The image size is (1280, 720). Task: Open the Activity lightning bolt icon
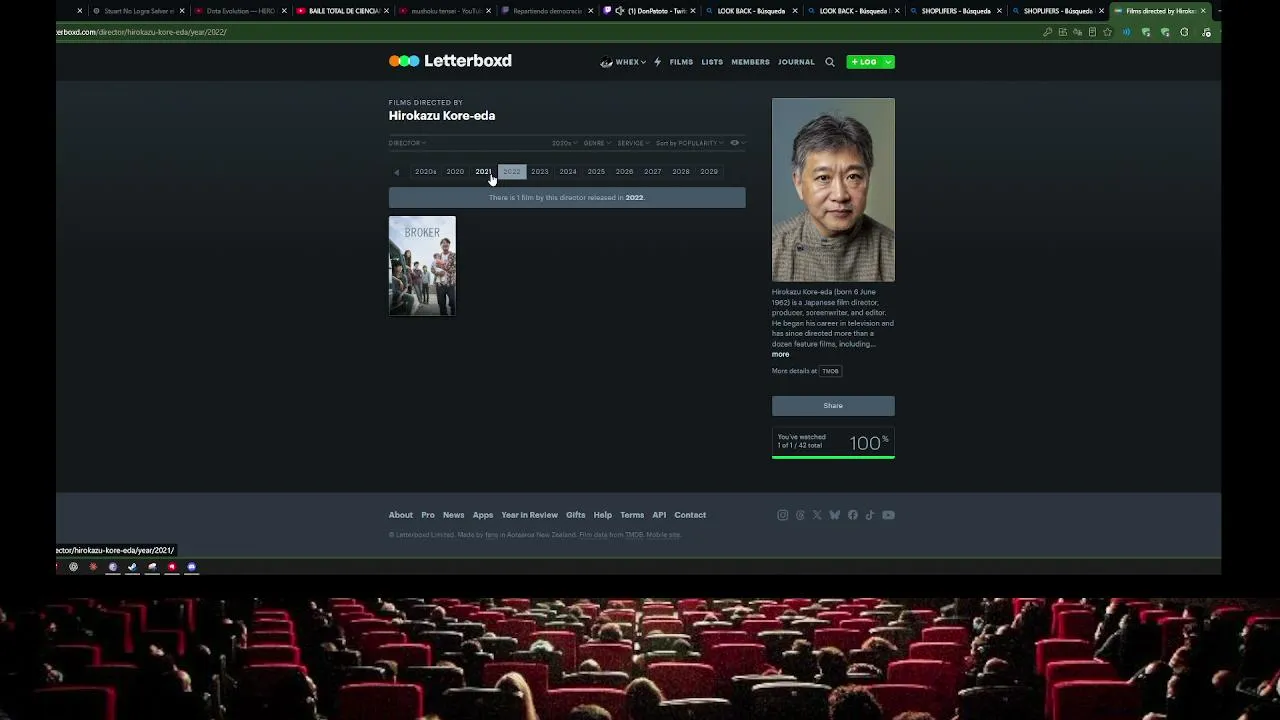[657, 62]
